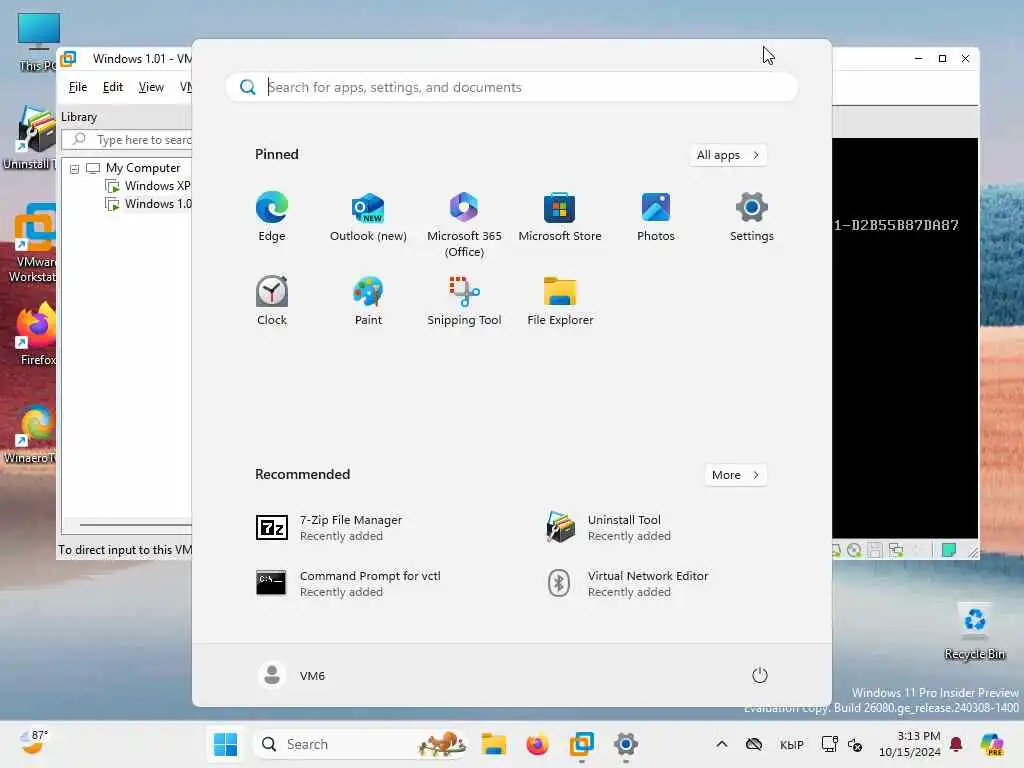The height and width of the screenshot is (768, 1024).
Task: Open Firefox from the taskbar
Action: click(x=537, y=744)
